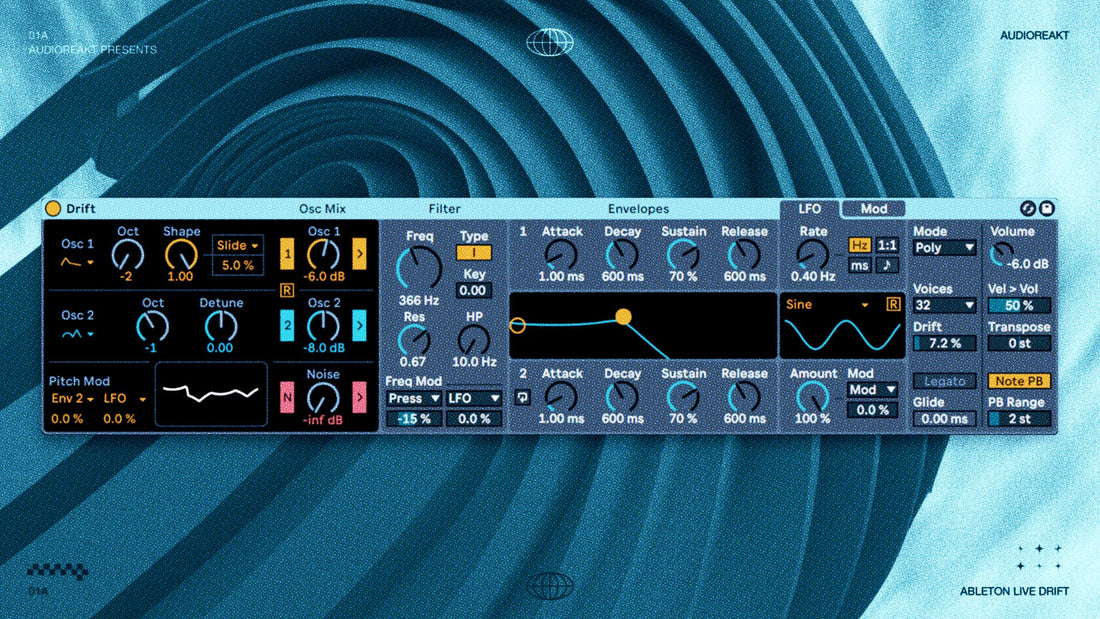The height and width of the screenshot is (619, 1100).
Task: Click the HP filter knob
Action: pos(474,340)
